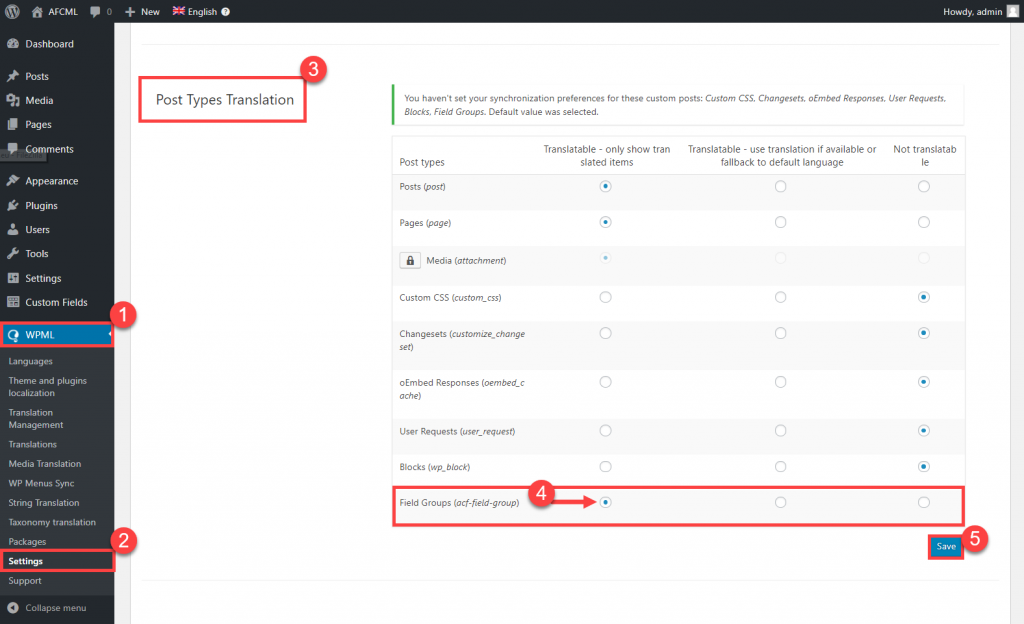Click the English language switcher
Screen dimensions: 1024x624
coord(202,12)
